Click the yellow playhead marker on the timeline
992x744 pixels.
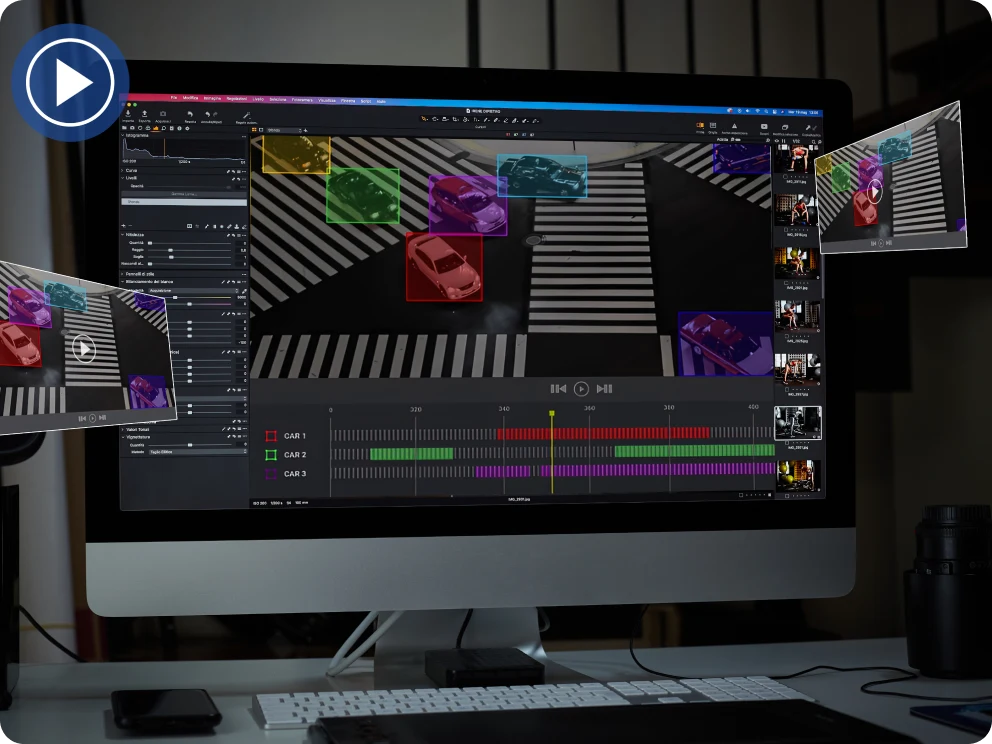tap(554, 413)
